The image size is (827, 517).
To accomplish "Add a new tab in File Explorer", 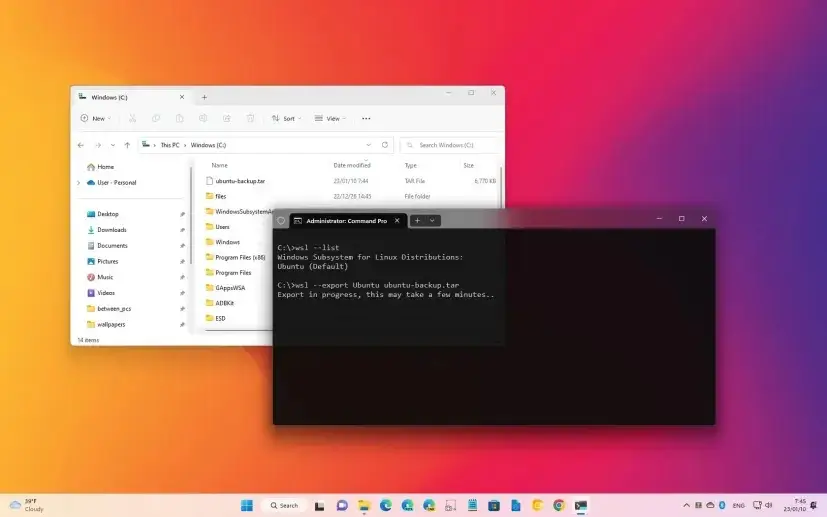I will [204, 97].
